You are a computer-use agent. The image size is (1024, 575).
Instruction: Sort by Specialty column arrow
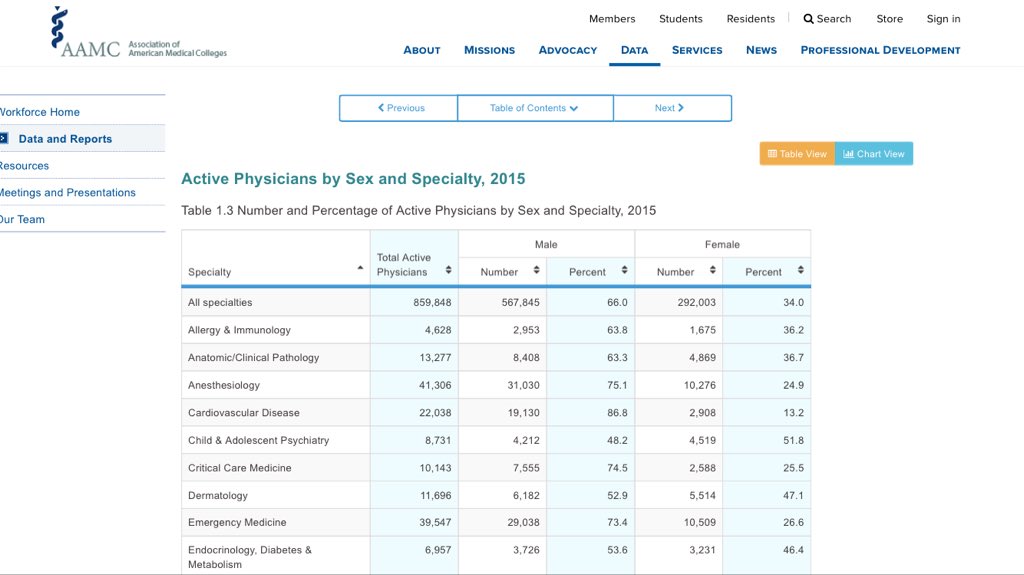(x=360, y=268)
